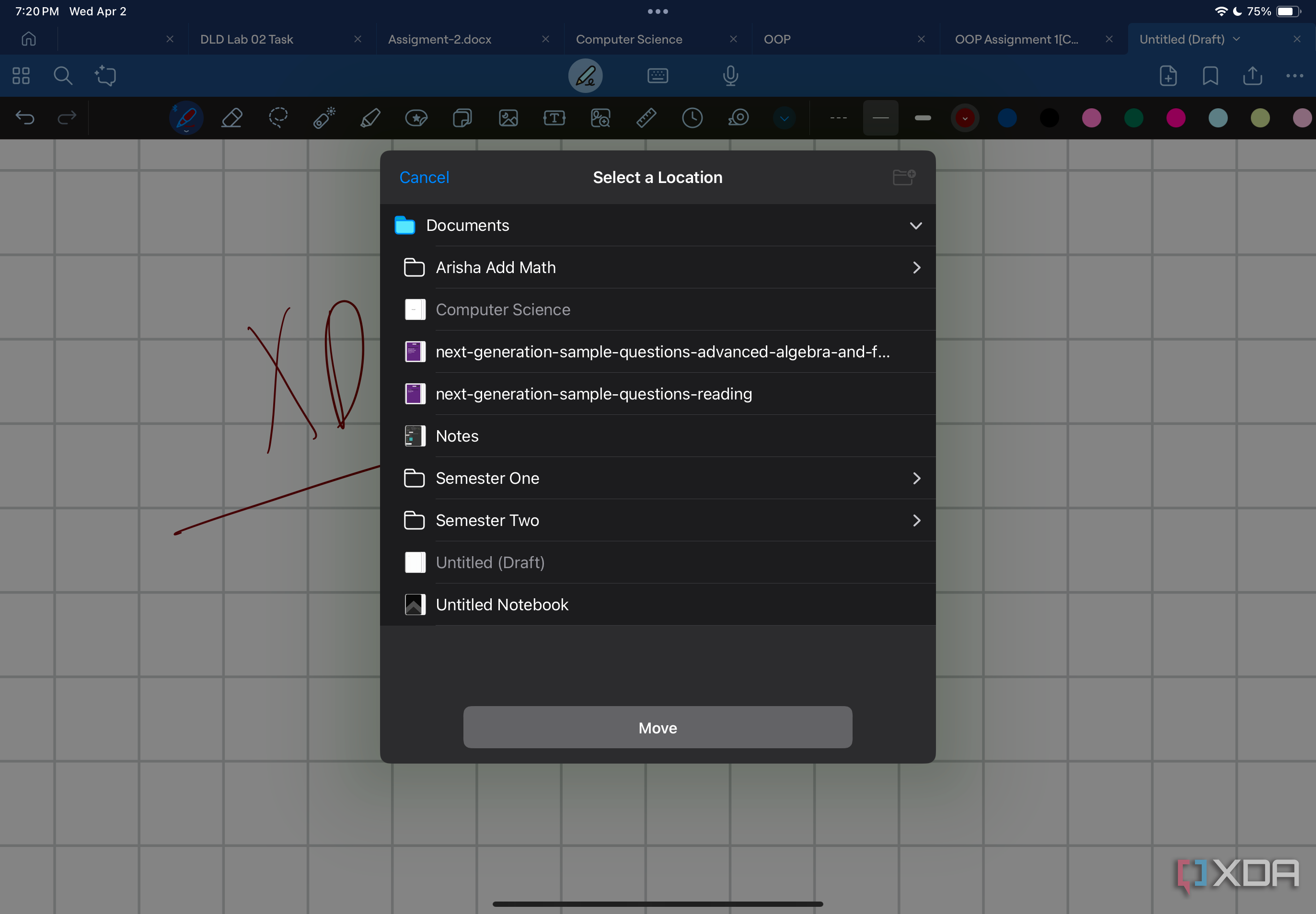
Task: Select the thick stroke thickness
Action: (923, 118)
